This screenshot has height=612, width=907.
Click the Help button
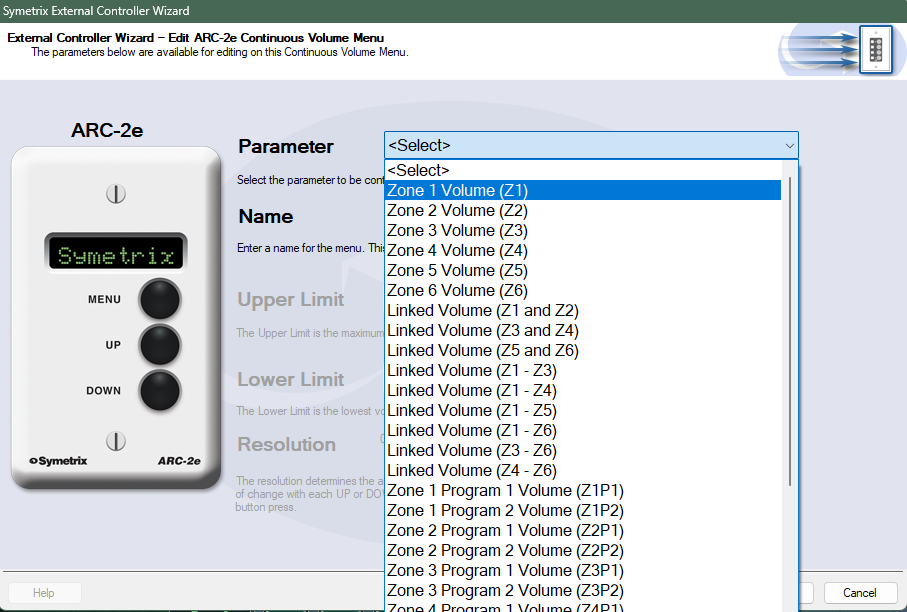click(x=44, y=593)
